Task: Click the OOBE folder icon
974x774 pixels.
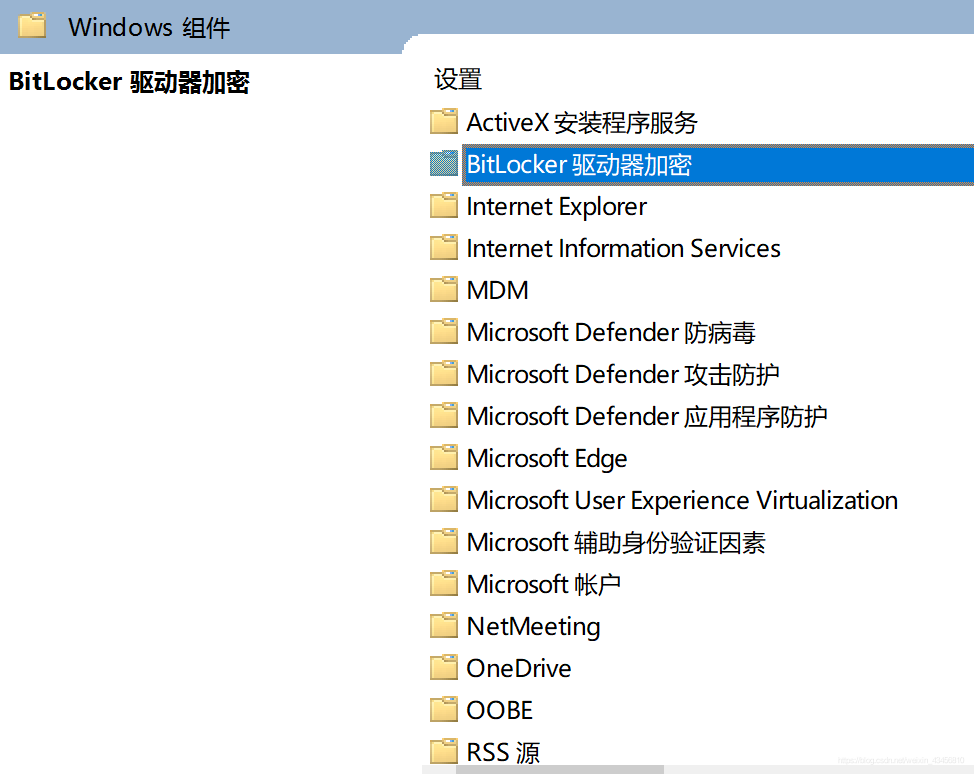Action: coord(444,709)
